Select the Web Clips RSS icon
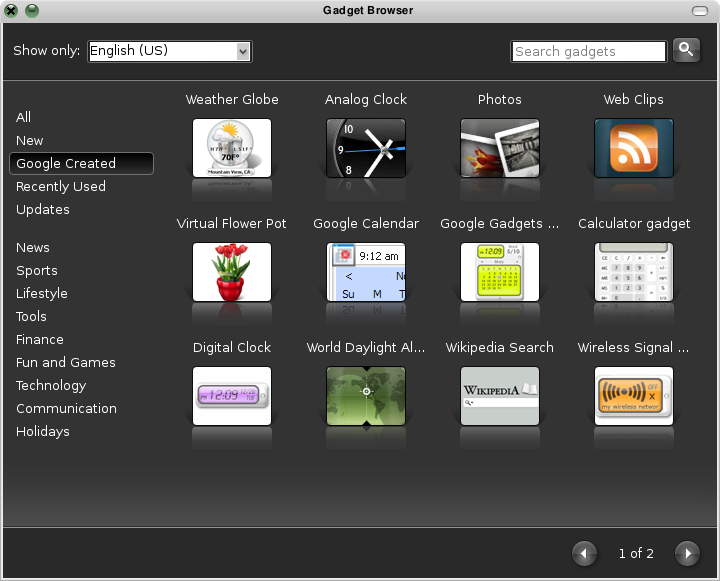This screenshot has width=720, height=581. pyautogui.click(x=634, y=148)
